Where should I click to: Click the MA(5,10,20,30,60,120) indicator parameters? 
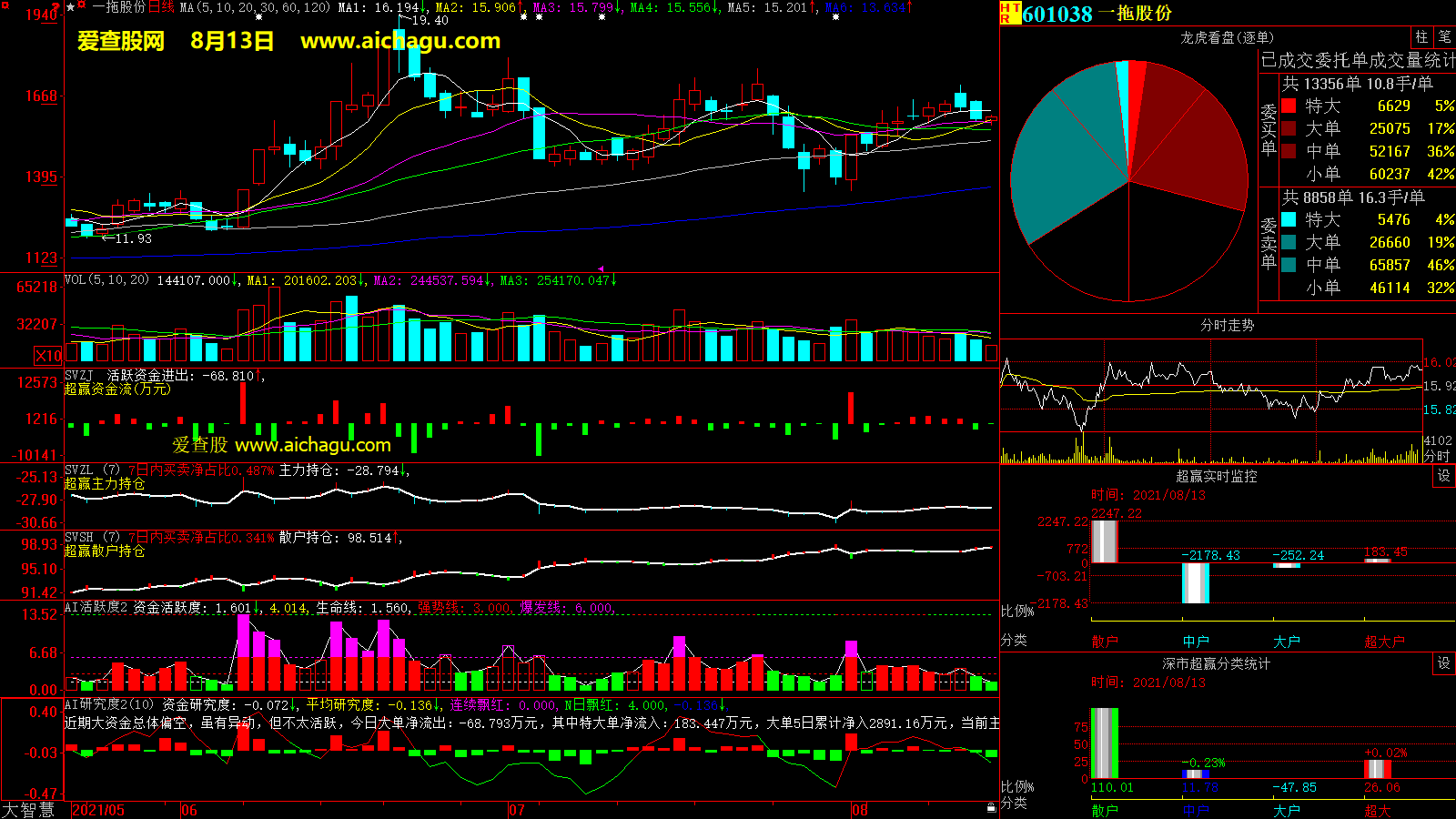pyautogui.click(x=255, y=7)
